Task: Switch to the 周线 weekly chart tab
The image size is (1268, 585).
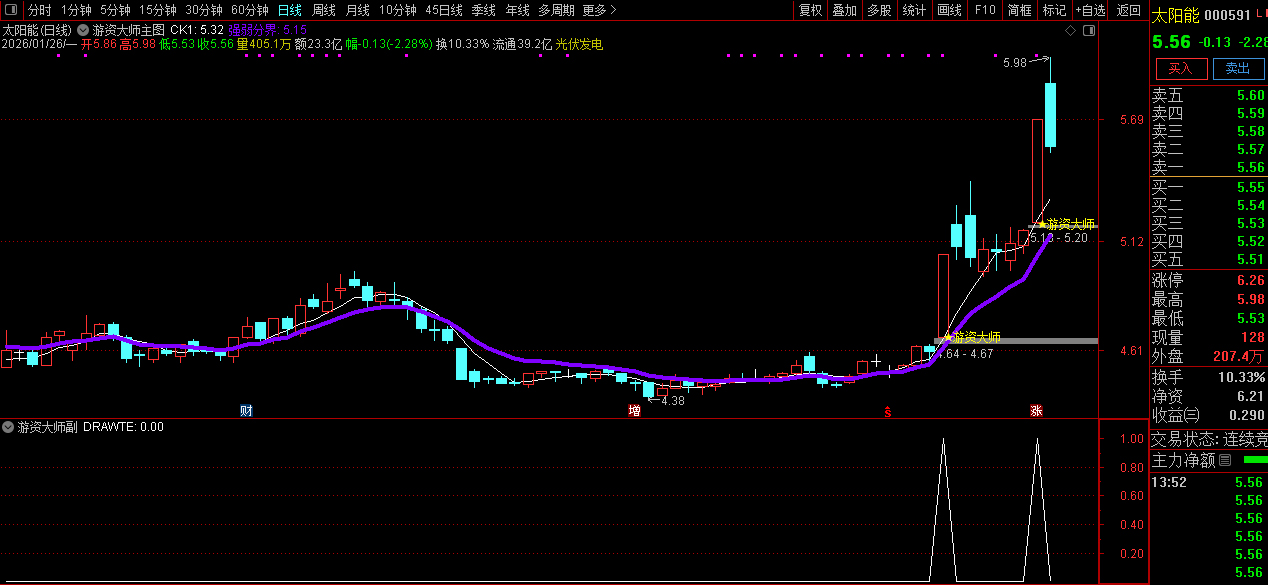Action: 324,10
